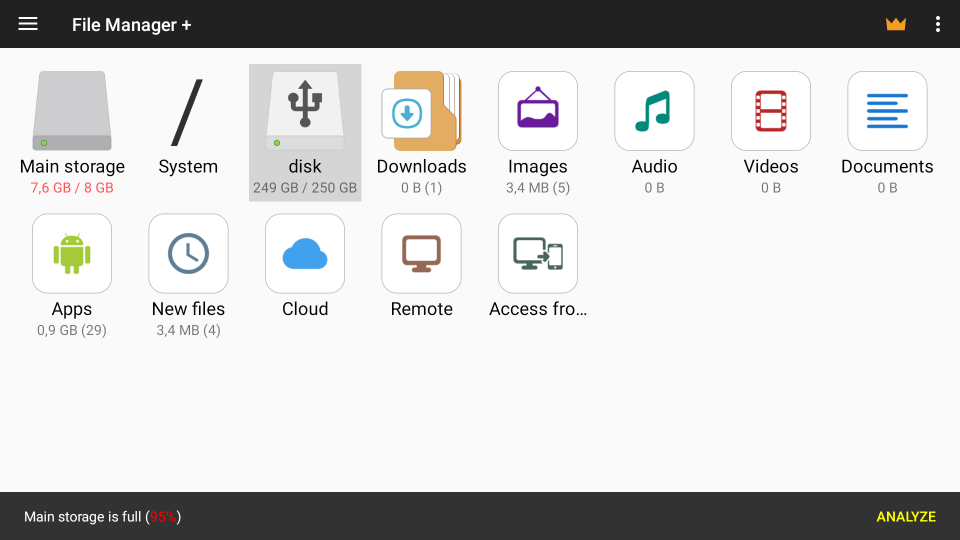
Task: Click the File Manager + title
Action: point(131,25)
